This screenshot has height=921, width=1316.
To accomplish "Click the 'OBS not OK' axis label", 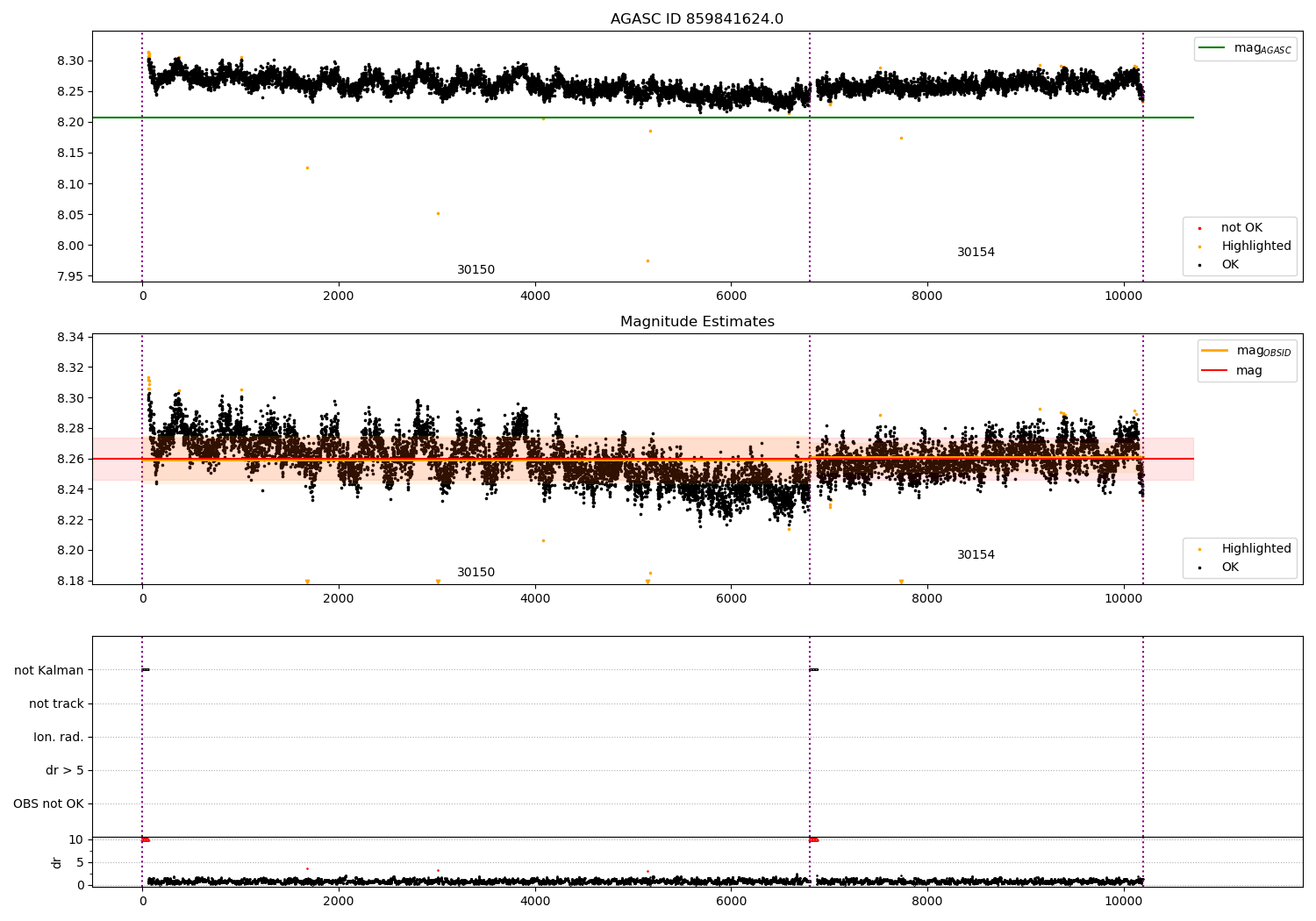I will click(49, 803).
